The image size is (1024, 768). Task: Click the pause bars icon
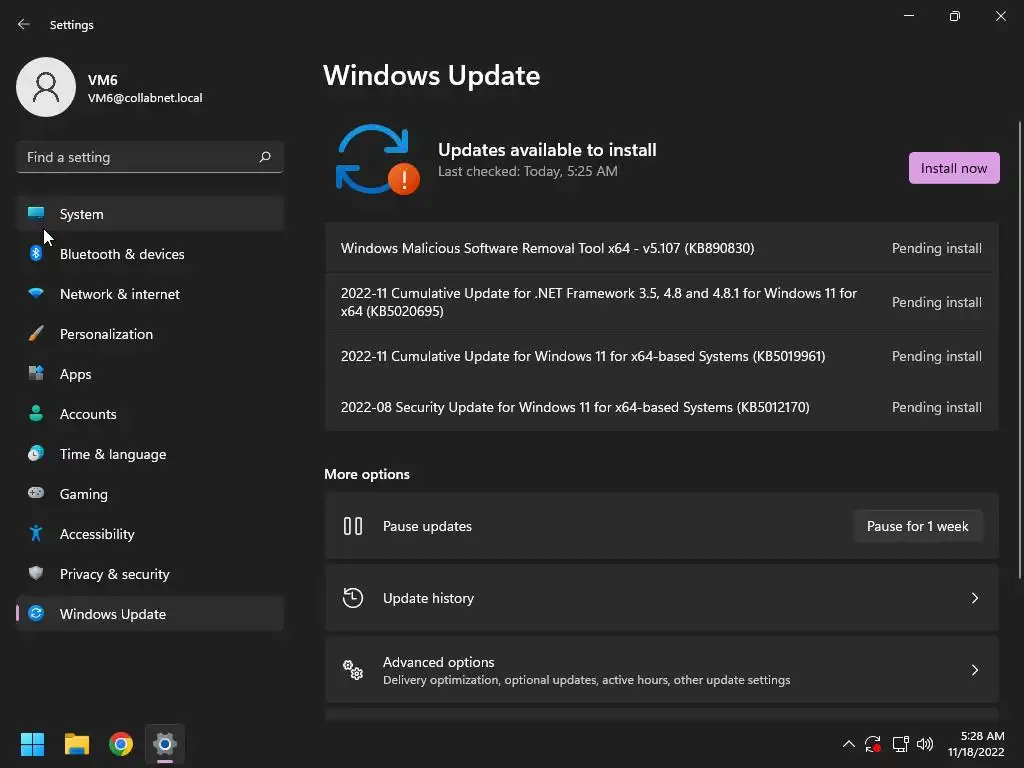coord(353,526)
